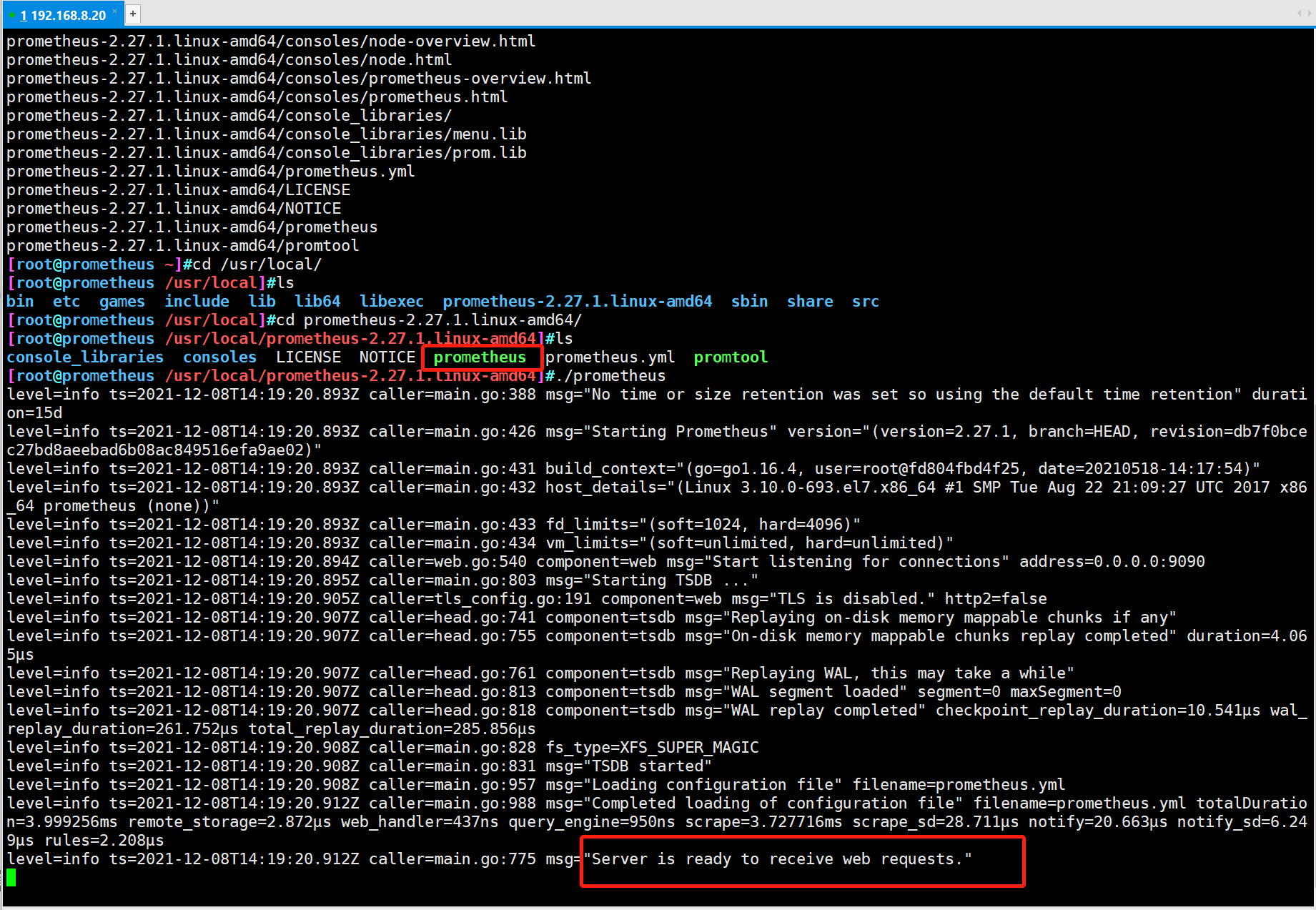1316x910 pixels.
Task: Click 'Starting TSDB ...' log message
Action: click(x=671, y=580)
